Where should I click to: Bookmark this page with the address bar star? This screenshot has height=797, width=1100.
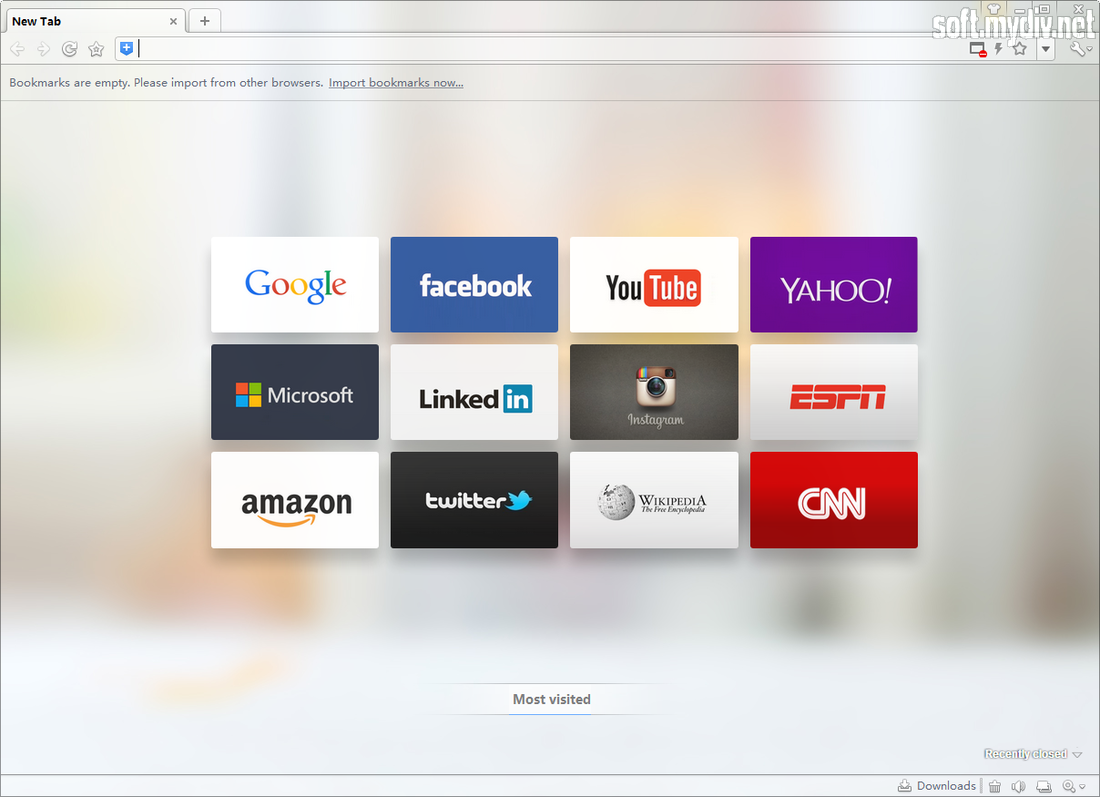point(1020,48)
